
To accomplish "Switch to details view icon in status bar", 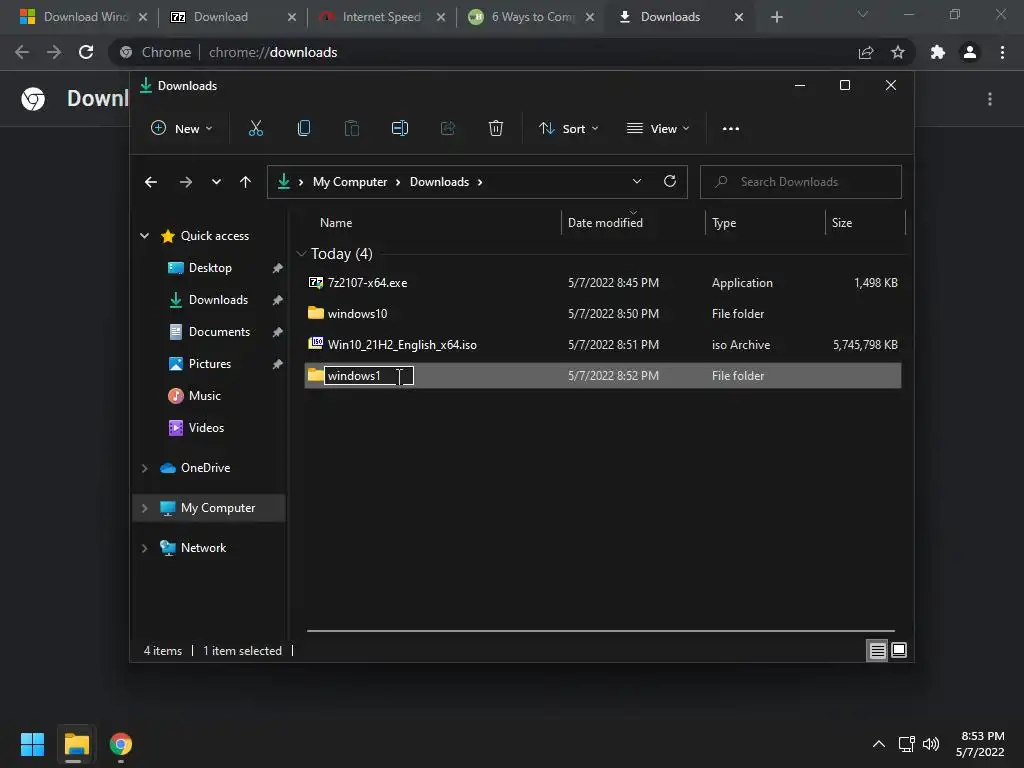I will 877,650.
